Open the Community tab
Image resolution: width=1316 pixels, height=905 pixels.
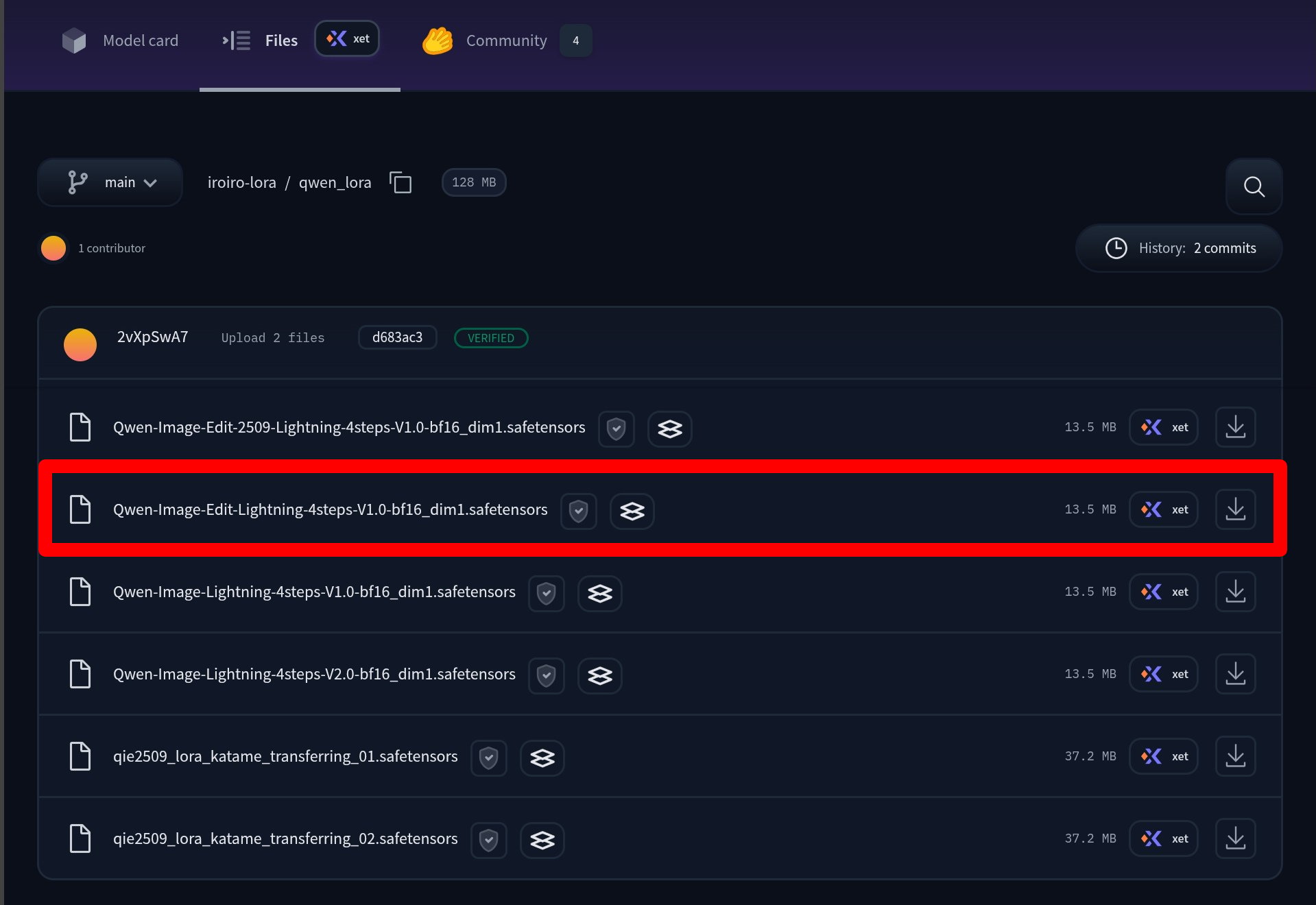tap(485, 40)
